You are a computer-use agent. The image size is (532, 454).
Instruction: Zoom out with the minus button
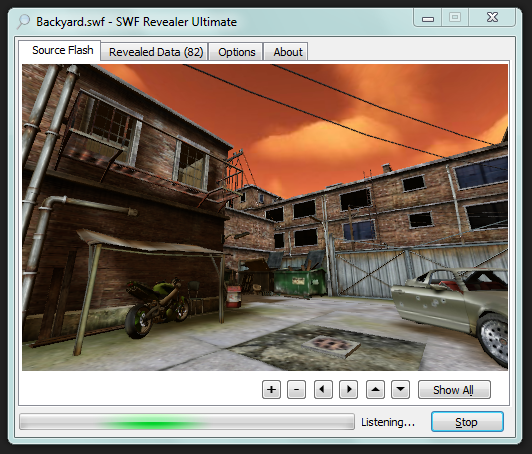[296, 389]
